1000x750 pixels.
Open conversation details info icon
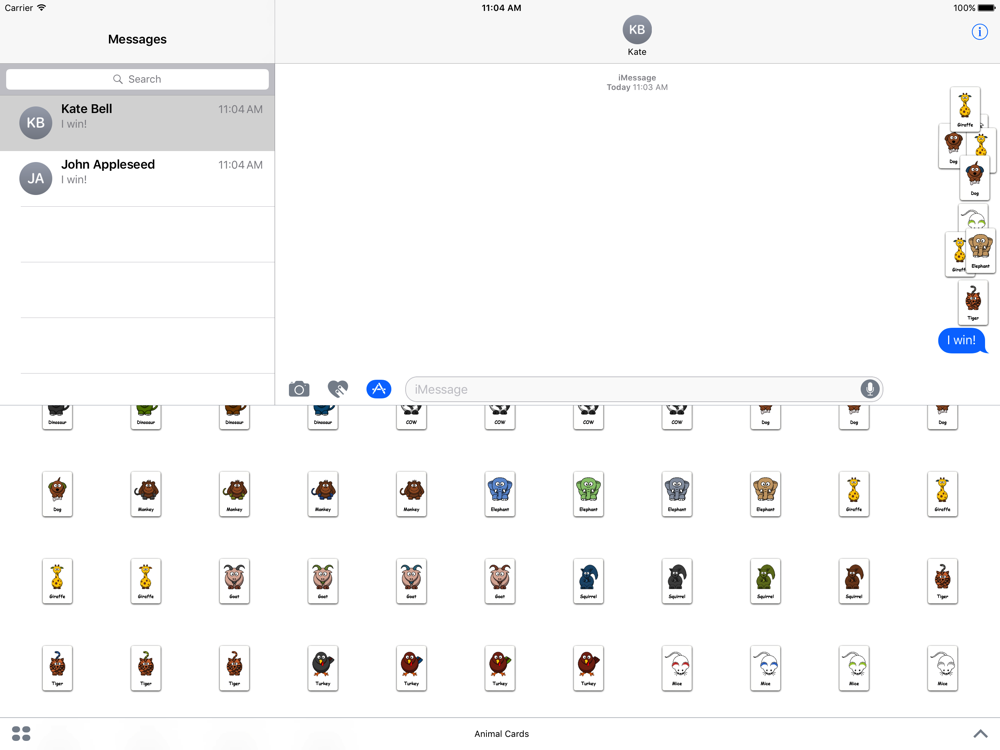[979, 32]
